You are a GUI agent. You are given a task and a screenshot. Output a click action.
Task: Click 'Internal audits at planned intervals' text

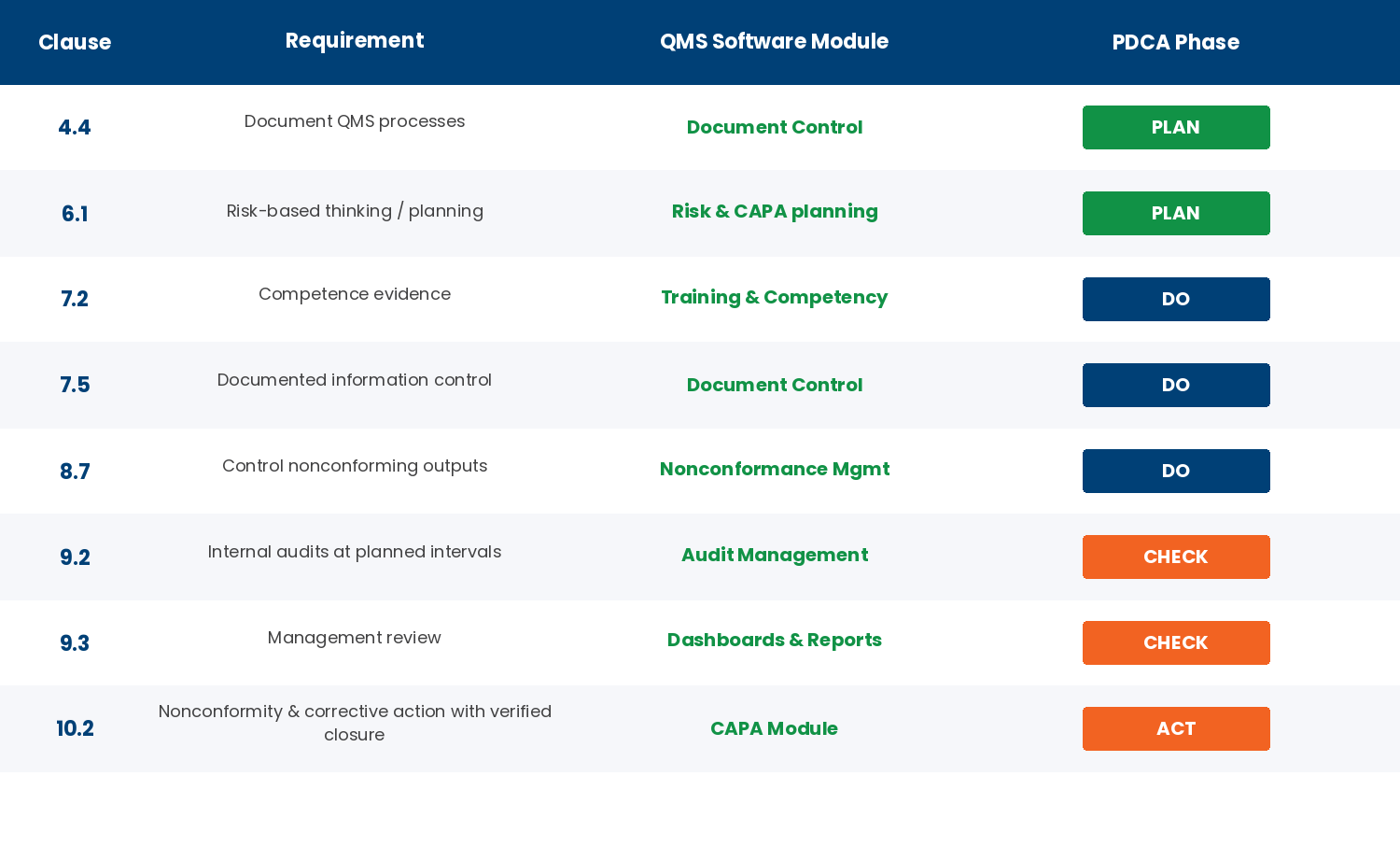355,552
